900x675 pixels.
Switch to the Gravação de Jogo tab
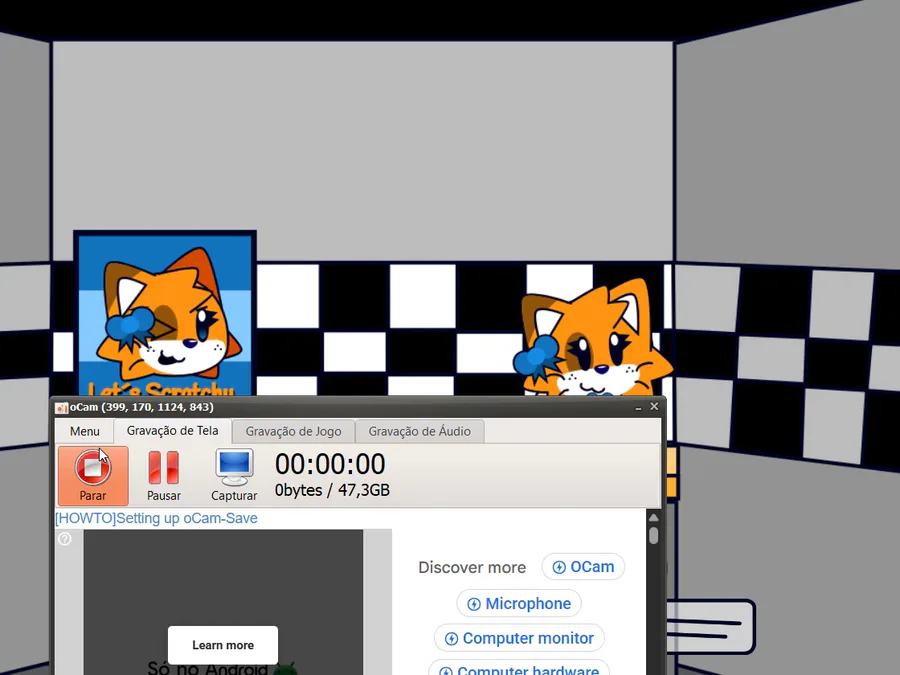click(x=293, y=431)
